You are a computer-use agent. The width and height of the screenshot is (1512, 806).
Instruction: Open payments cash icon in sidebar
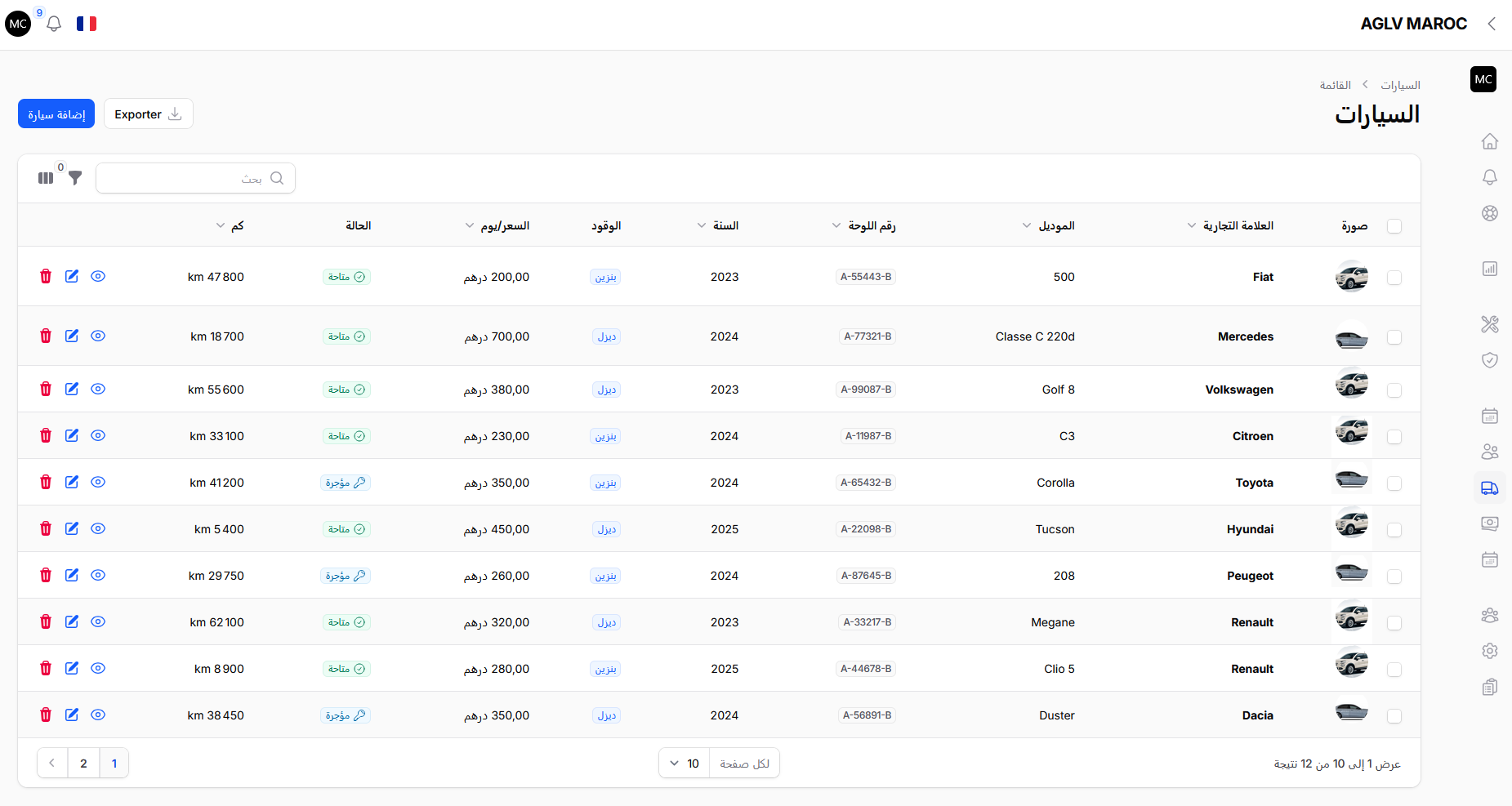click(x=1490, y=523)
